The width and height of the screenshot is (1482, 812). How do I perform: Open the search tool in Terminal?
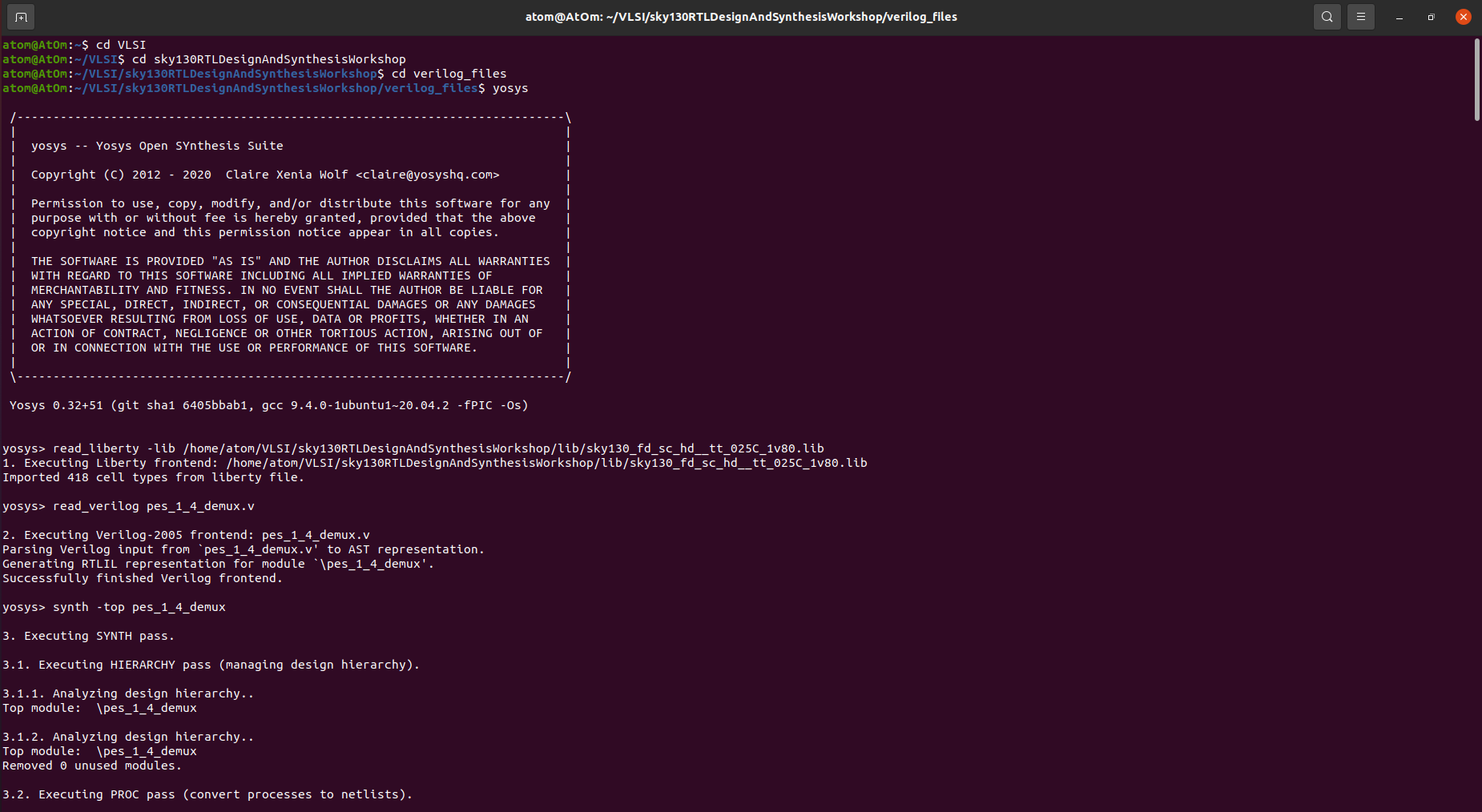(1326, 16)
